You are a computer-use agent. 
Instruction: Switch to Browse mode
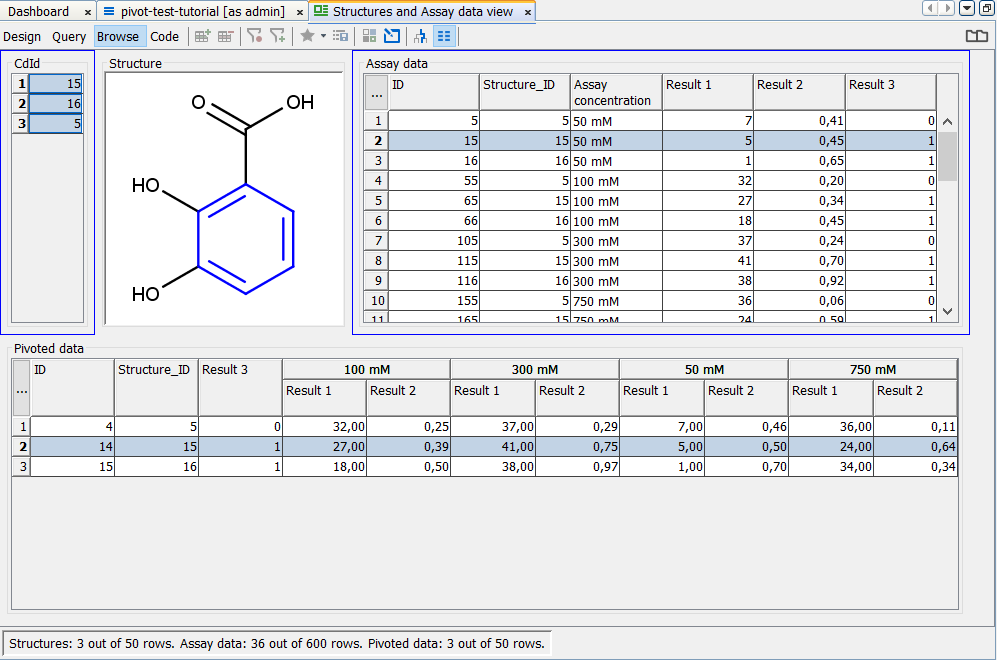[x=118, y=37]
